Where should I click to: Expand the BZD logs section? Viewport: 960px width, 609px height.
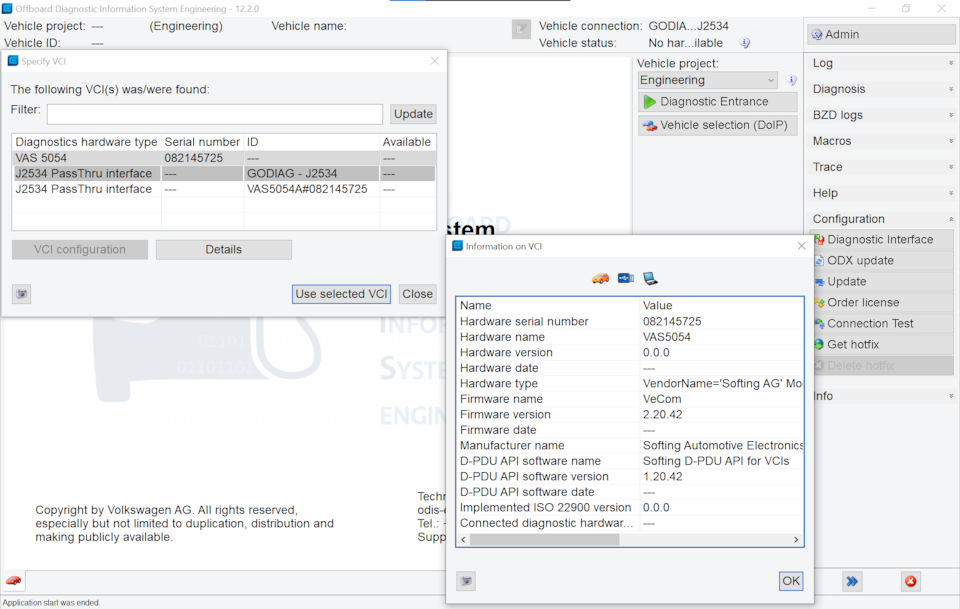(x=881, y=115)
